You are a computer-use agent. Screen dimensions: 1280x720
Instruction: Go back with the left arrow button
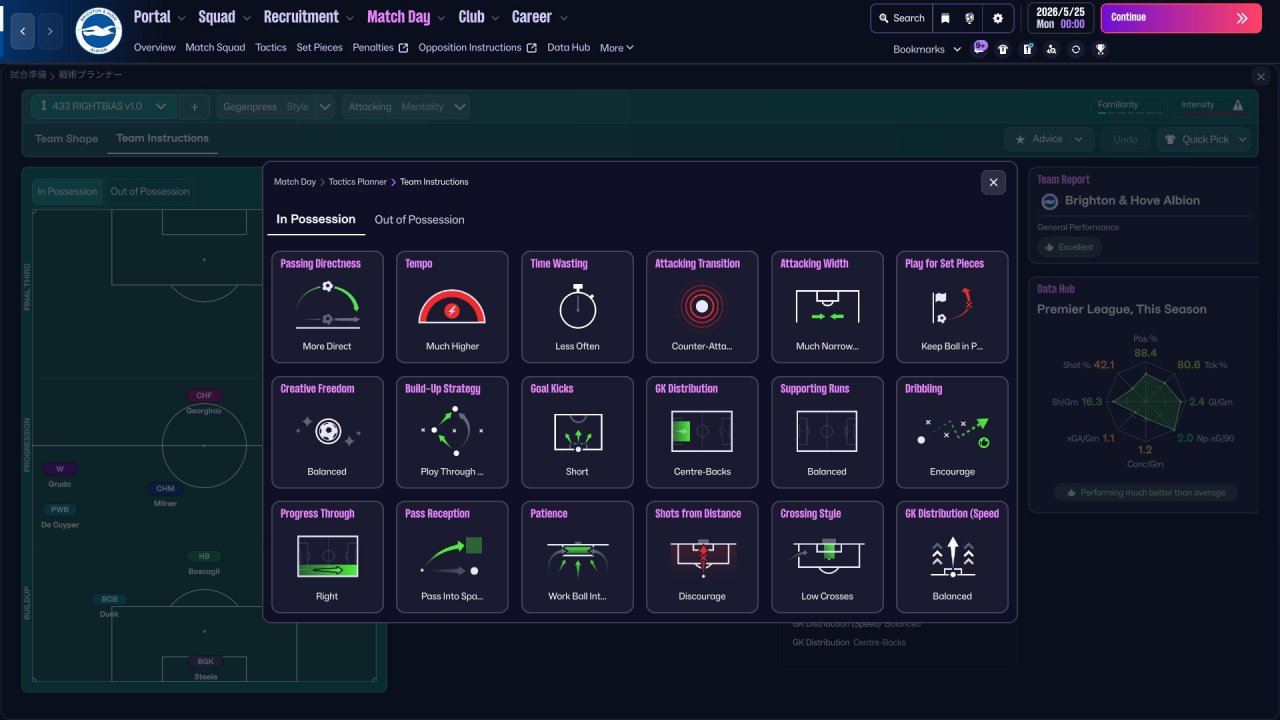(23, 31)
